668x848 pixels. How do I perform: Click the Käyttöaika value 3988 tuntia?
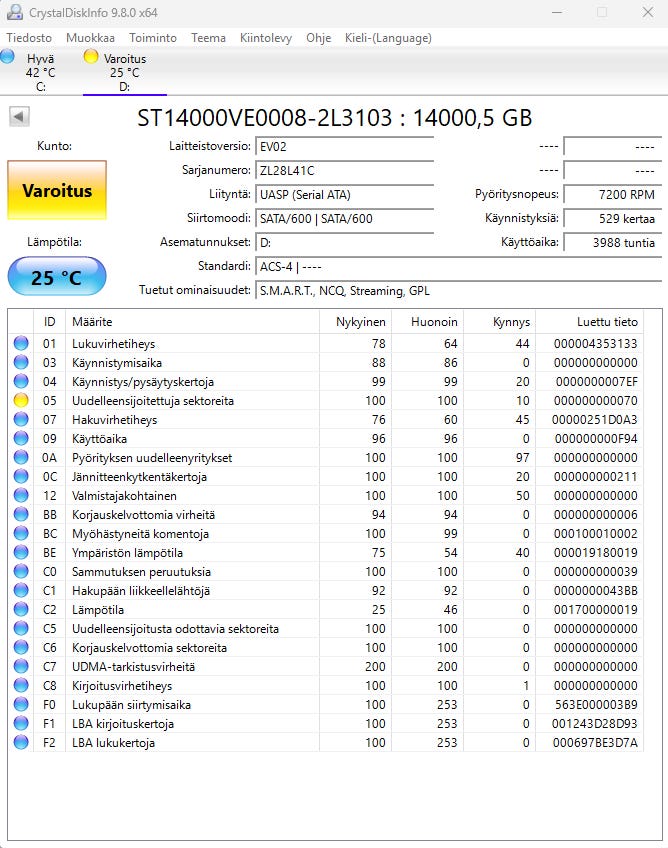coord(613,242)
